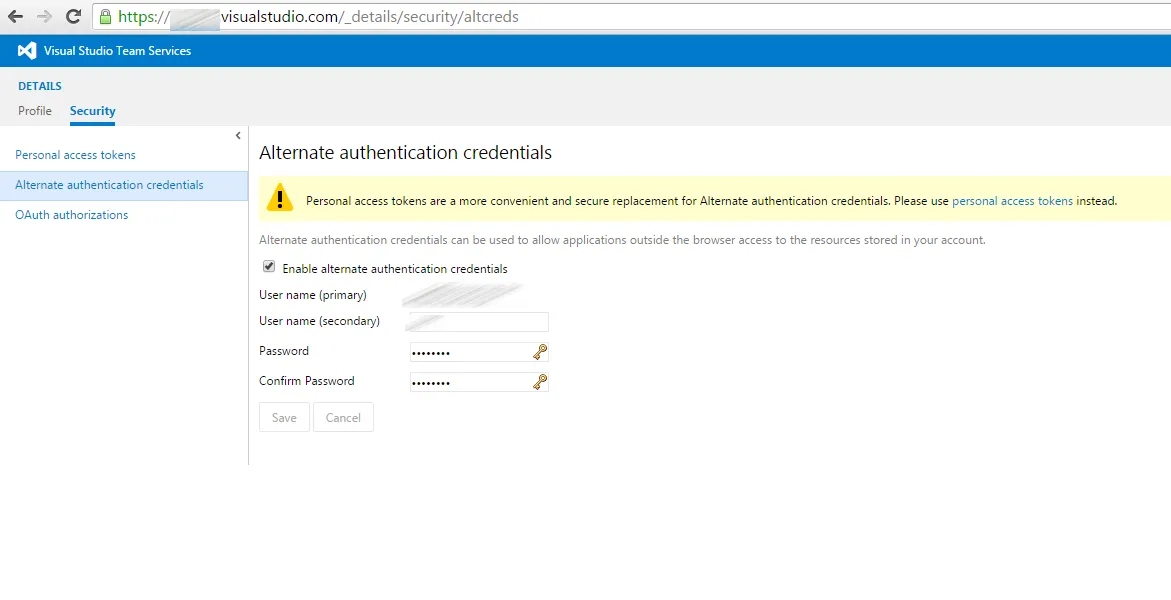Reload the page with the refresh icon
The width and height of the screenshot is (1171, 600).
73,16
